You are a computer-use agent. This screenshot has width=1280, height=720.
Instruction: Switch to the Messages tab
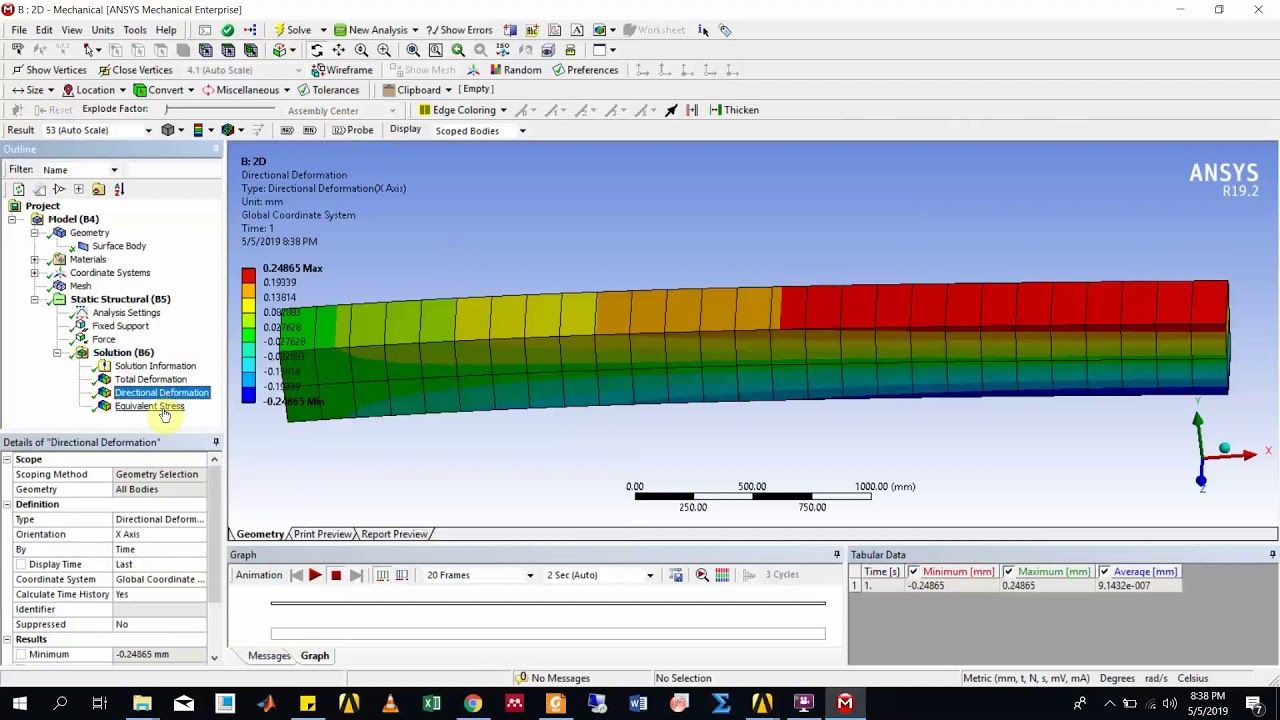tap(269, 656)
